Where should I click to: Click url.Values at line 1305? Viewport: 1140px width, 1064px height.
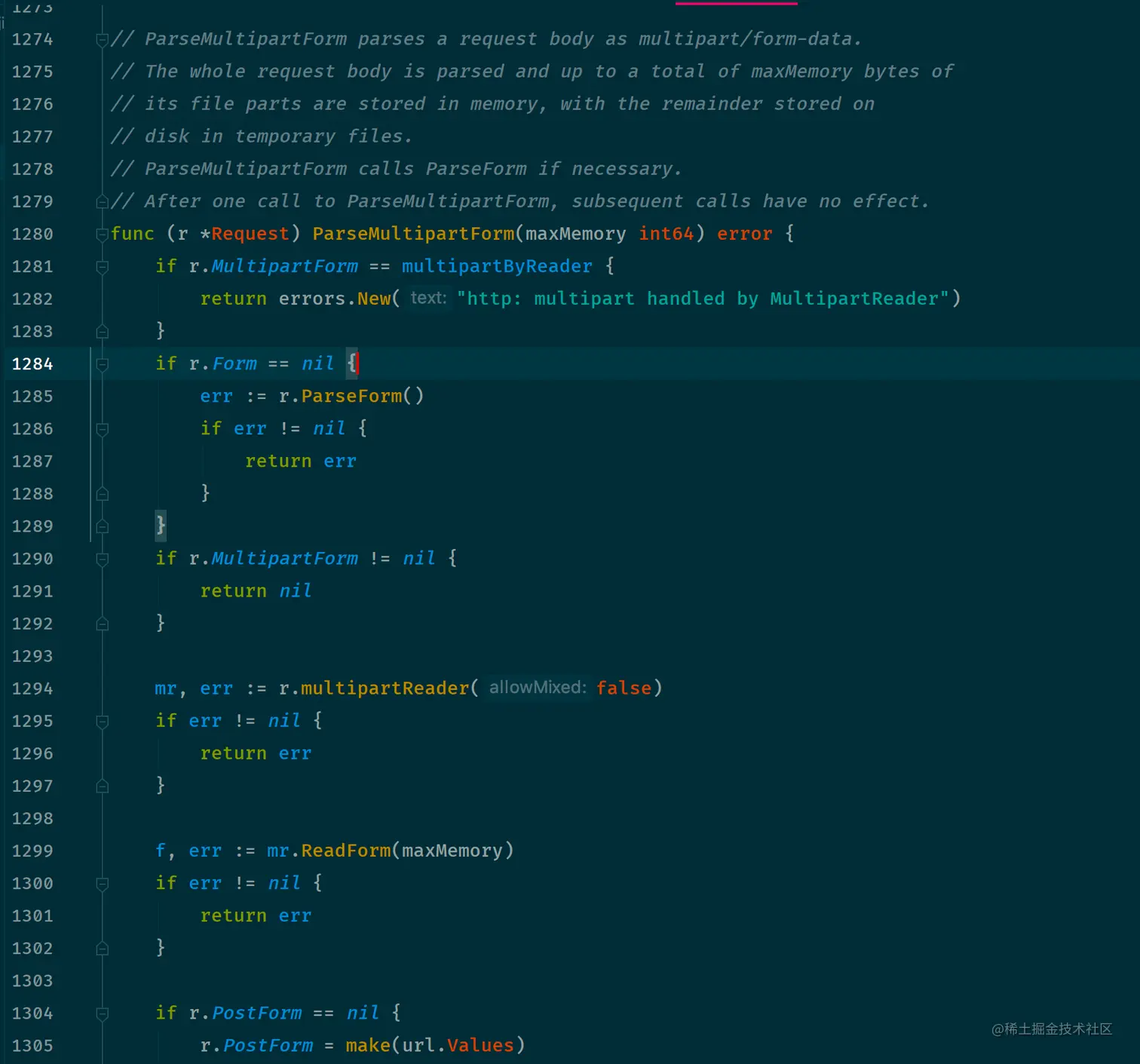click(458, 1044)
